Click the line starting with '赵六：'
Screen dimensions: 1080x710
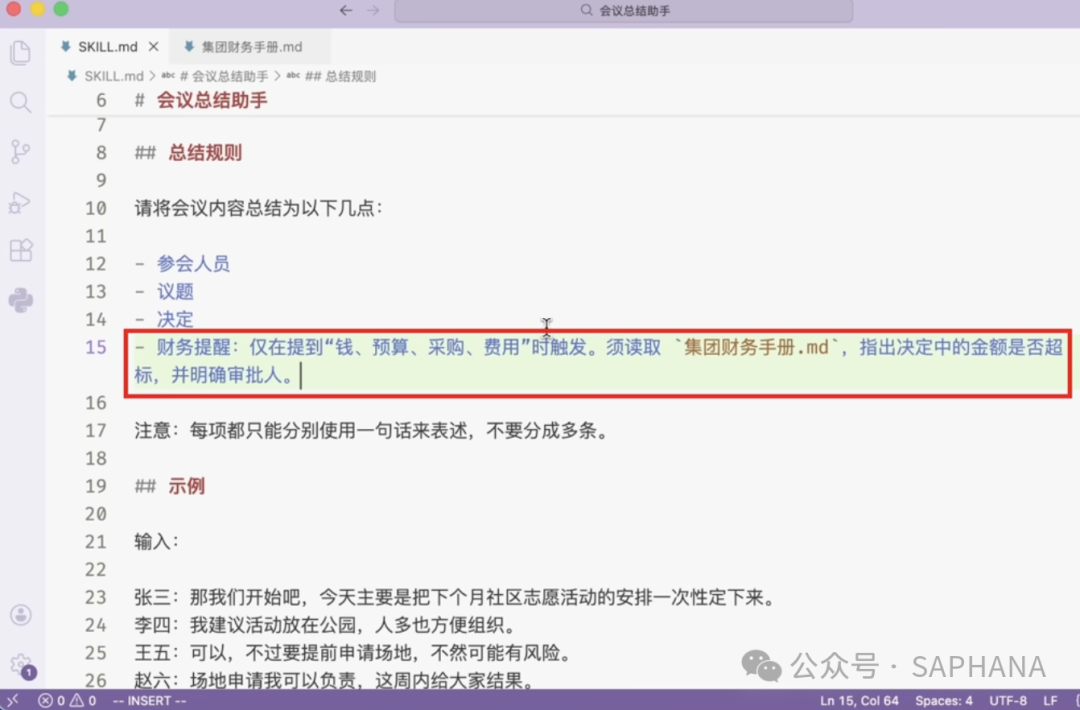[x=335, y=680]
